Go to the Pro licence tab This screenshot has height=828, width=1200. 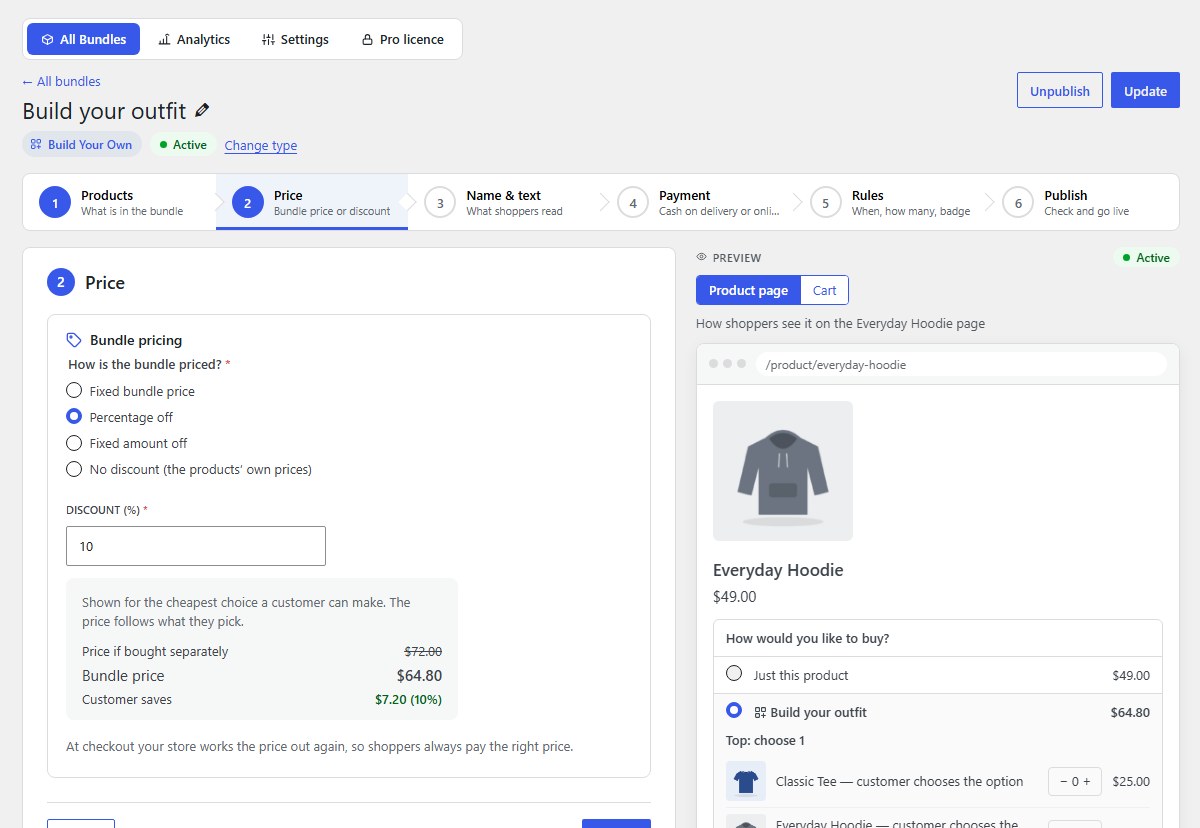[x=402, y=39]
